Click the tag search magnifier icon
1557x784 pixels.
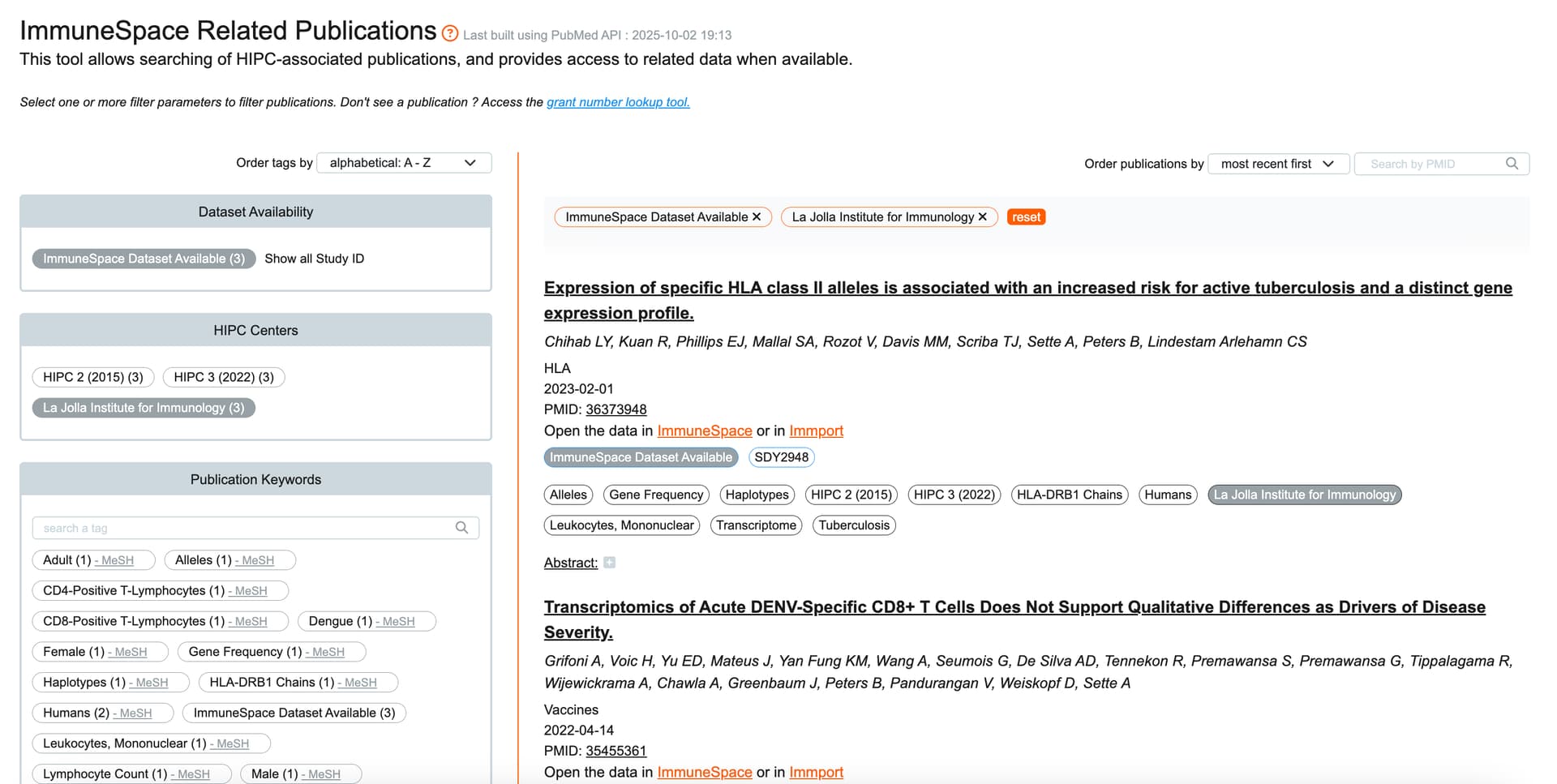pos(461,528)
